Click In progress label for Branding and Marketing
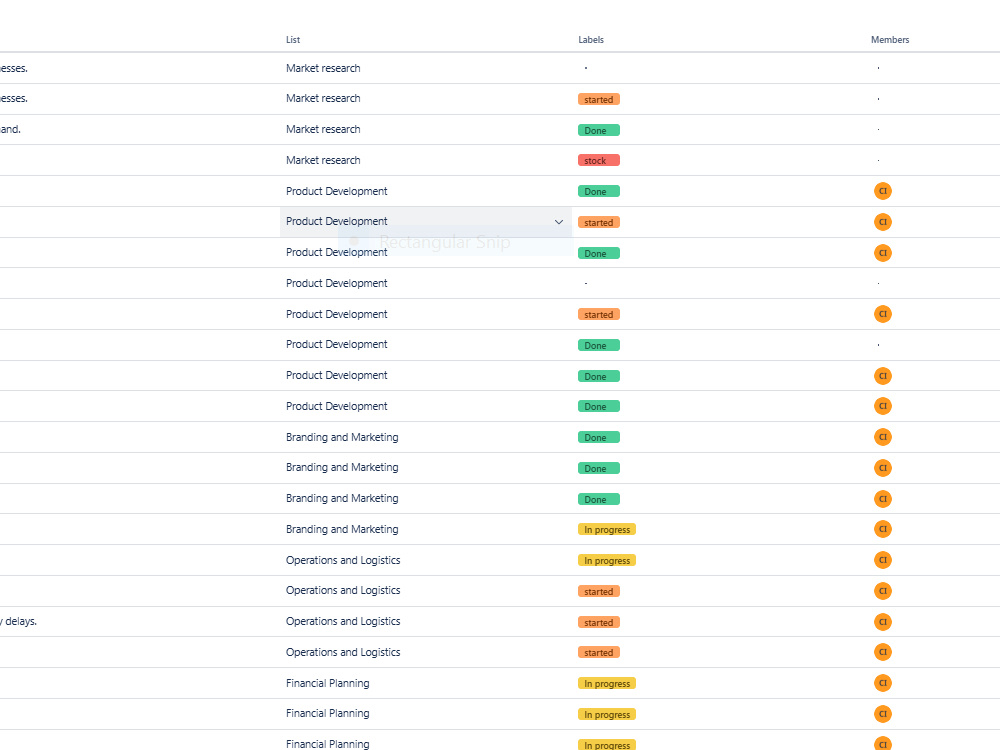Image resolution: width=1000 pixels, height=750 pixels. (x=607, y=529)
